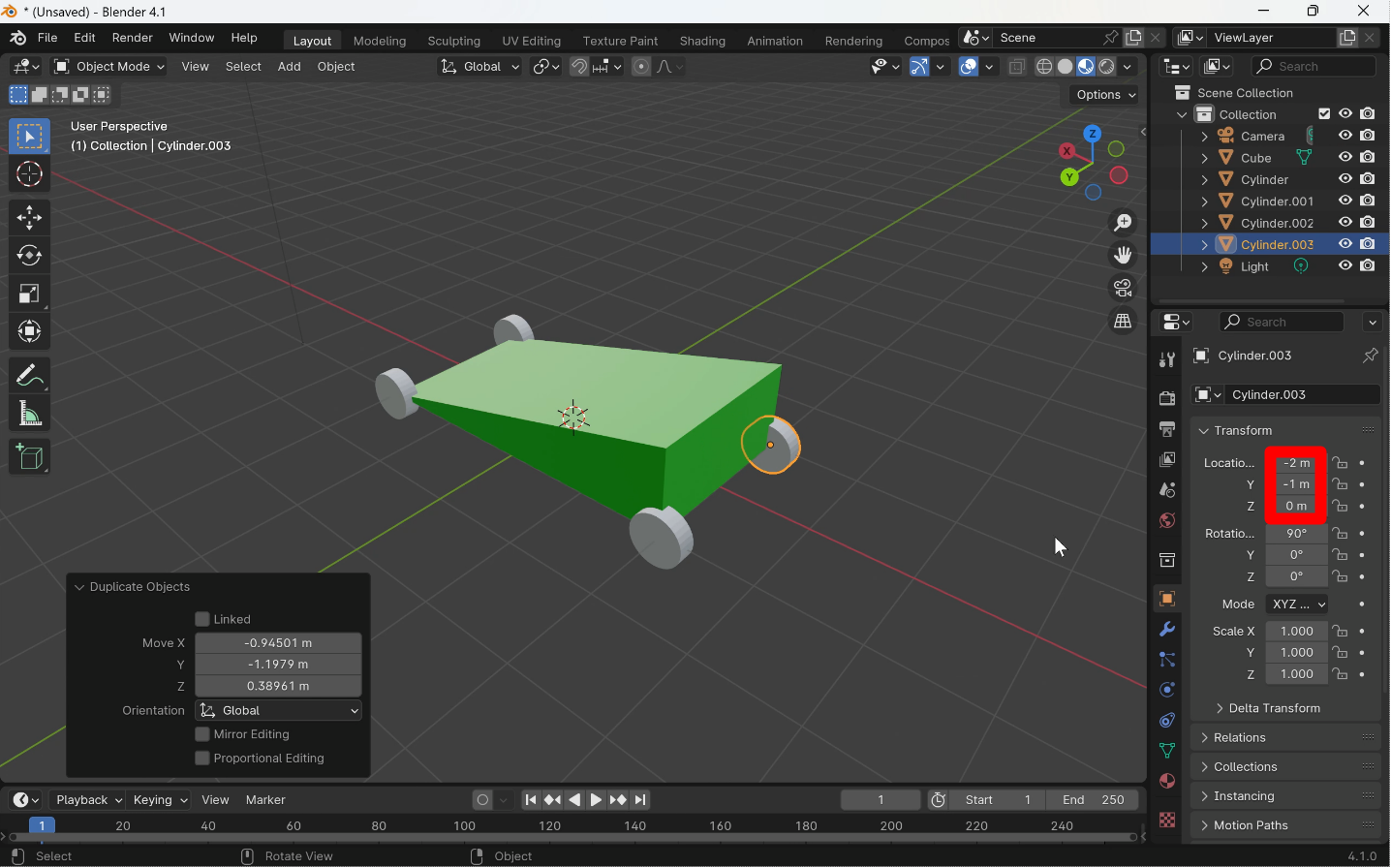Open the Render properties tab
Image resolution: width=1391 pixels, height=868 pixels.
tap(1167, 398)
